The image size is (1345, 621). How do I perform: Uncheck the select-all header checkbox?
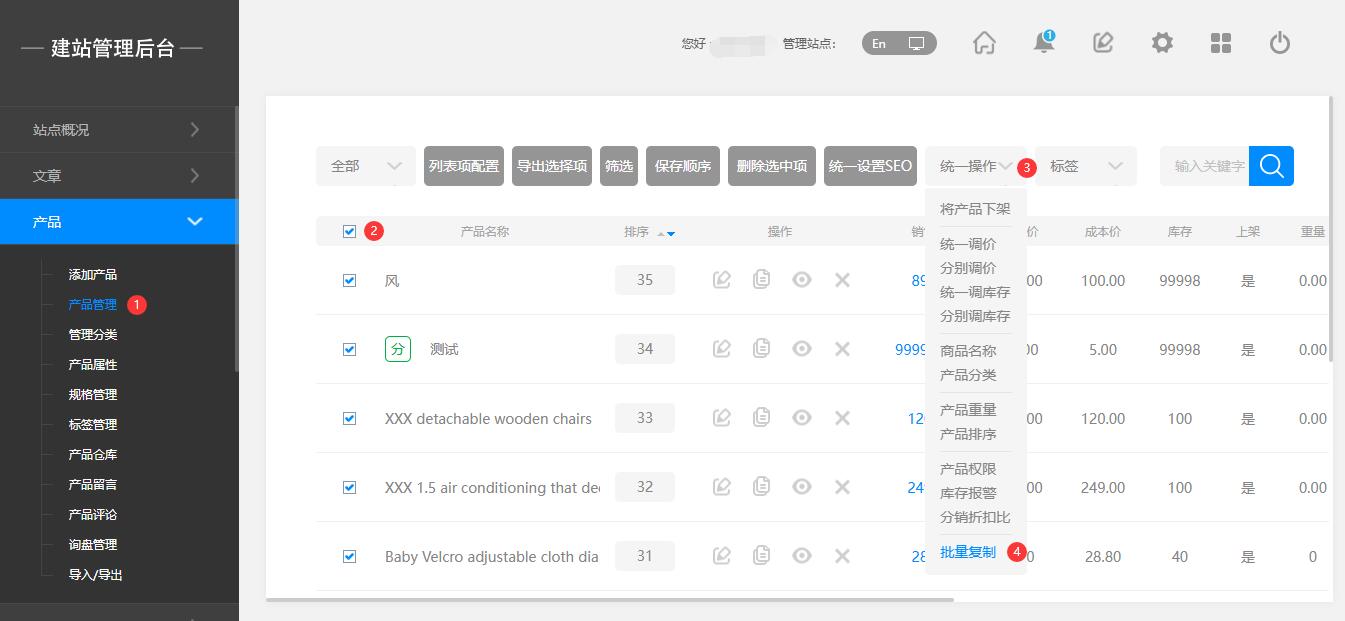(349, 231)
